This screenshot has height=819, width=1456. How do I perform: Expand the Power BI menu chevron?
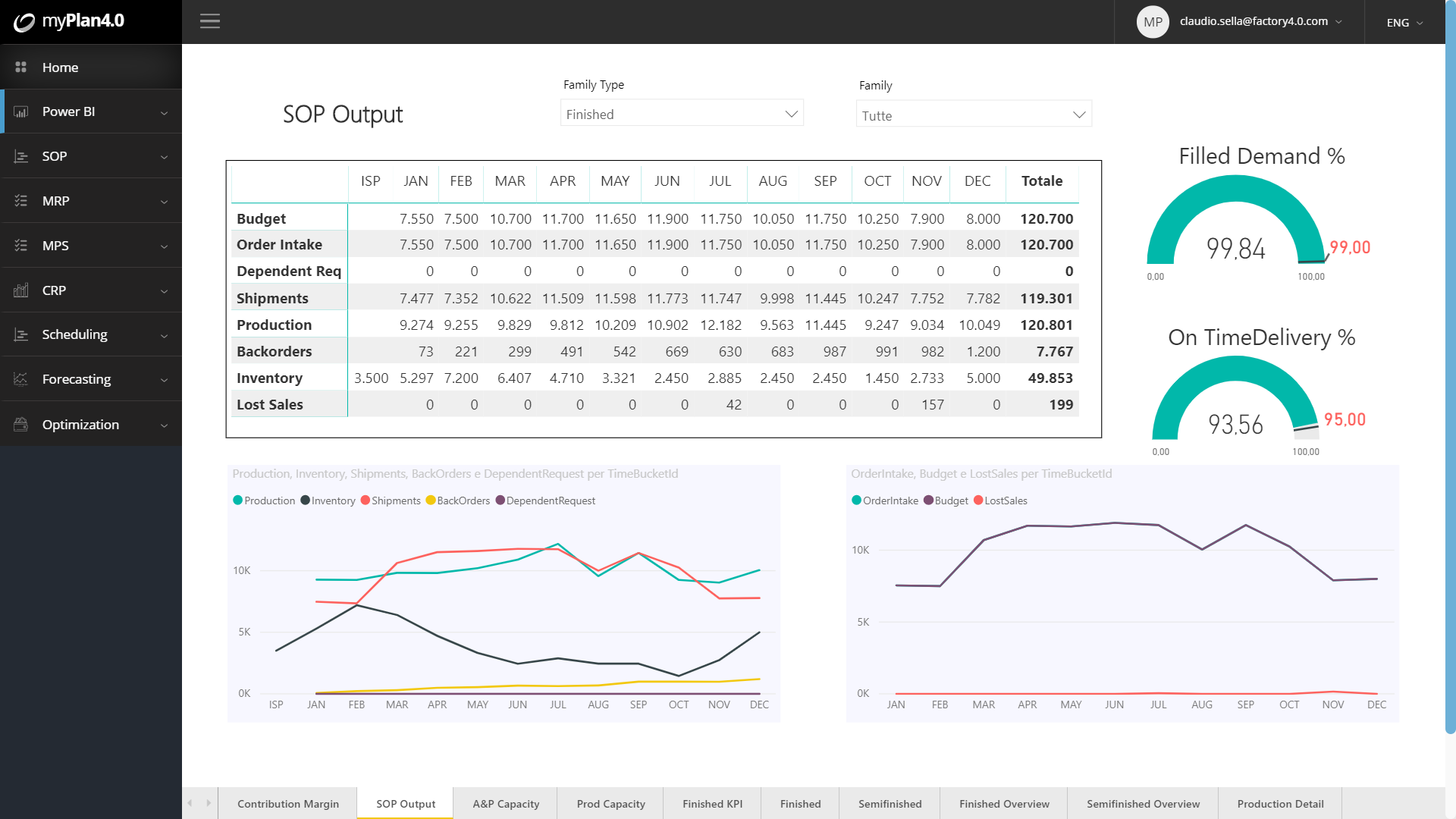(164, 113)
